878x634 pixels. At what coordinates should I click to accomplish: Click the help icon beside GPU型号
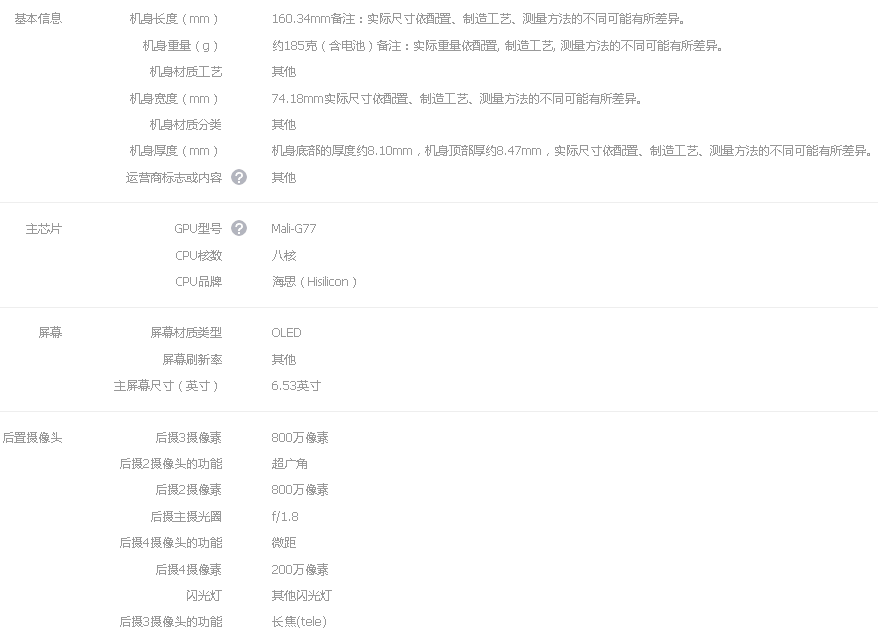(238, 228)
